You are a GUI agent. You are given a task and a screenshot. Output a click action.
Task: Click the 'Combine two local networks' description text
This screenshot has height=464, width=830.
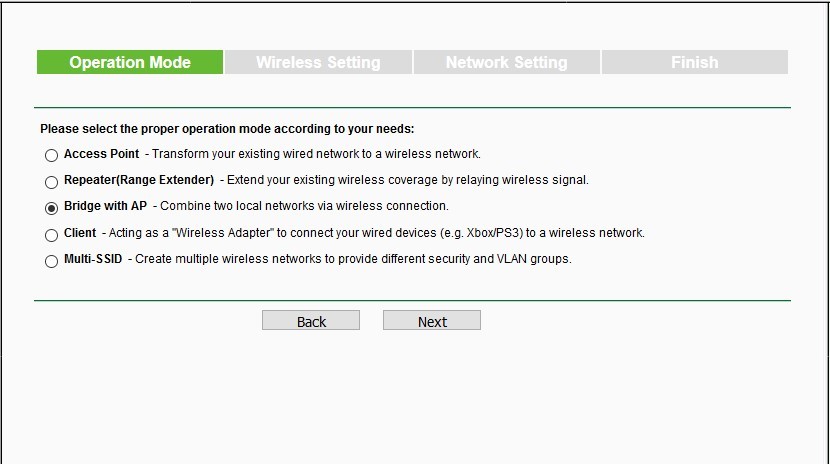coord(304,206)
